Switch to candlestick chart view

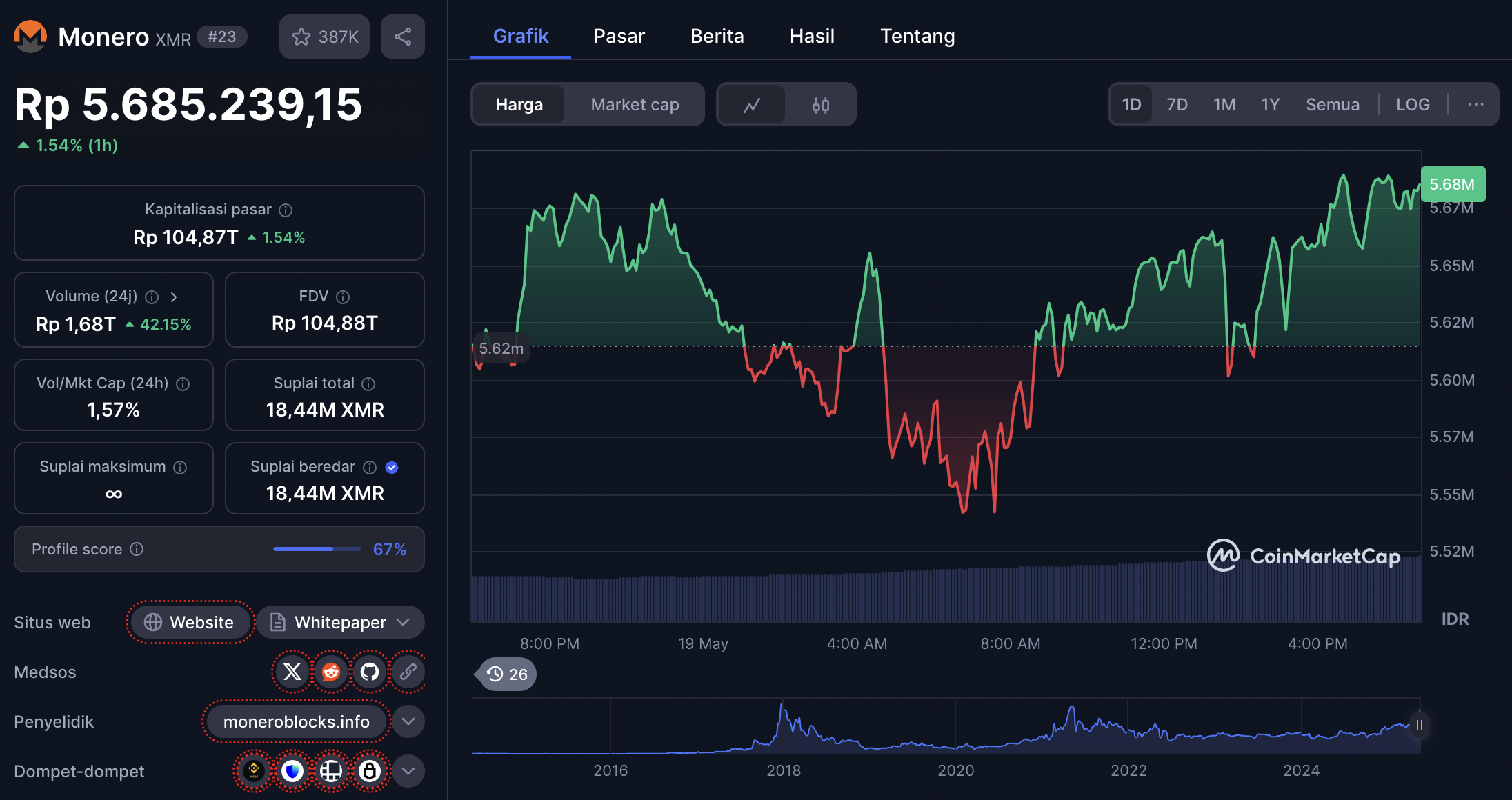click(x=820, y=105)
